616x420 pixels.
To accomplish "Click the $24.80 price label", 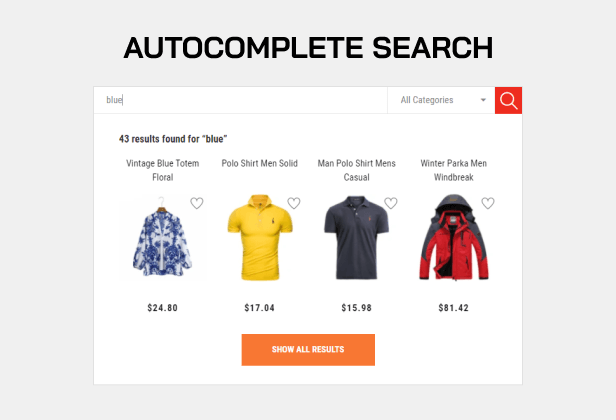I will tap(163, 308).
